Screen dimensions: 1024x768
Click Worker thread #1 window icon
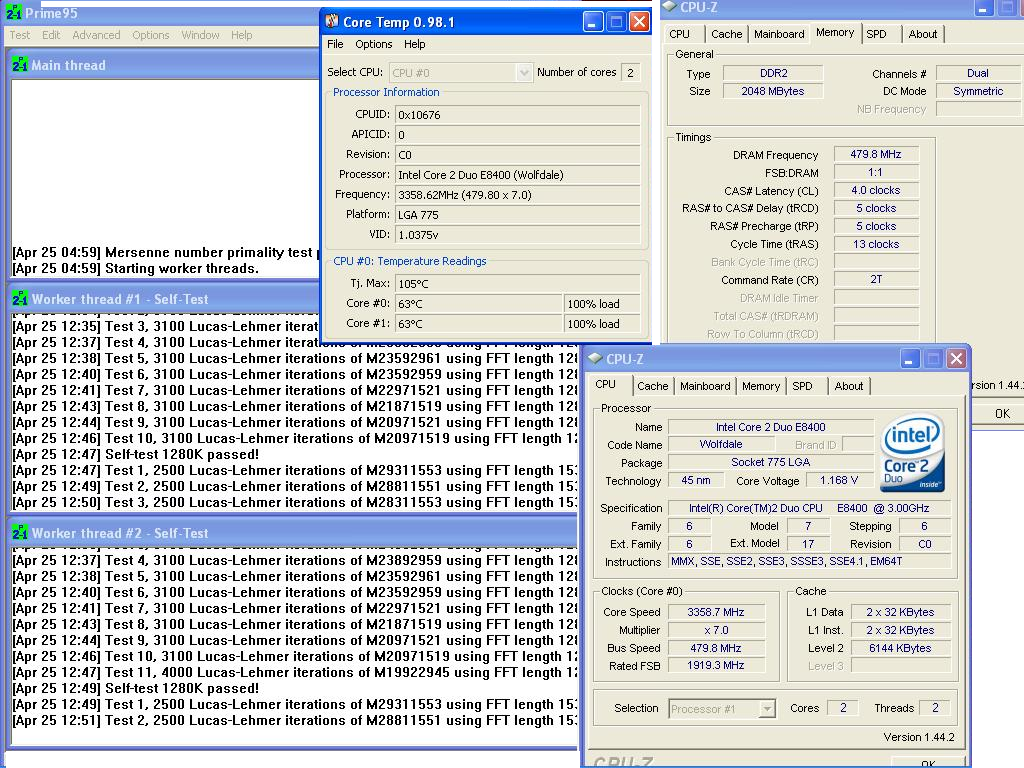(20, 298)
